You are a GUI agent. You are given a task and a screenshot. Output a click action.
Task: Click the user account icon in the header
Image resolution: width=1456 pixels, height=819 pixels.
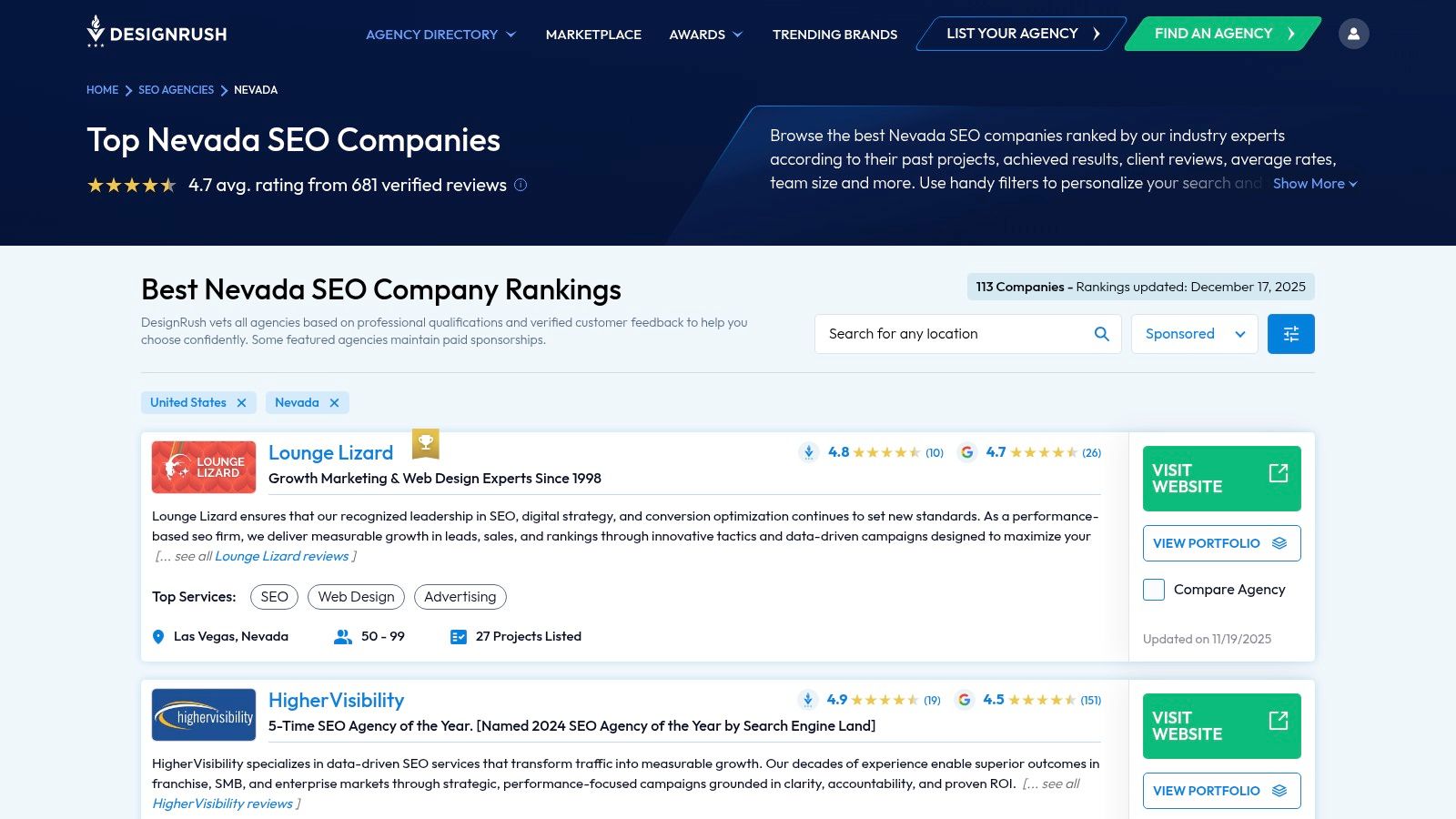coord(1354,33)
